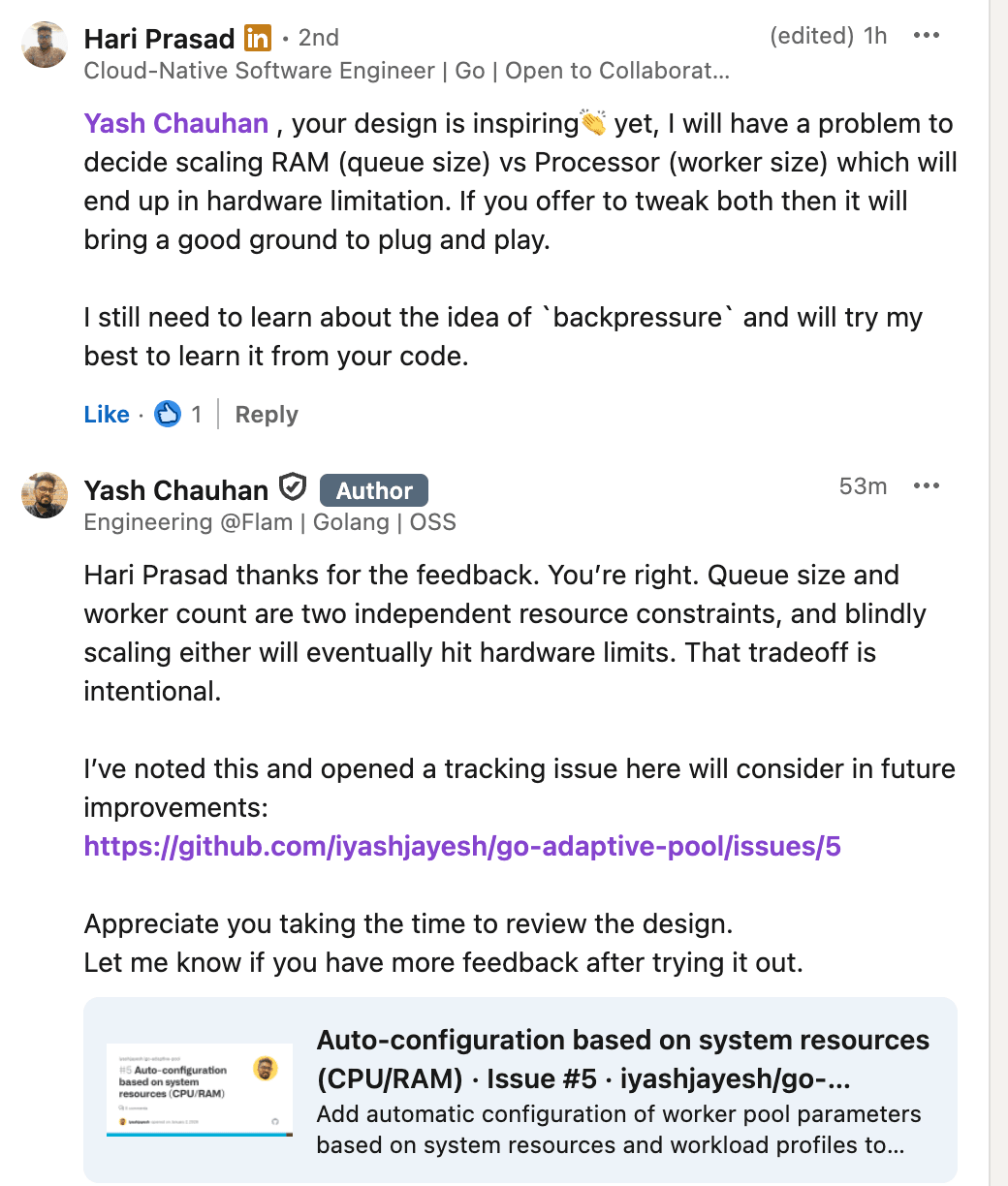Click the Yash Chauhan mention link

[x=176, y=124]
